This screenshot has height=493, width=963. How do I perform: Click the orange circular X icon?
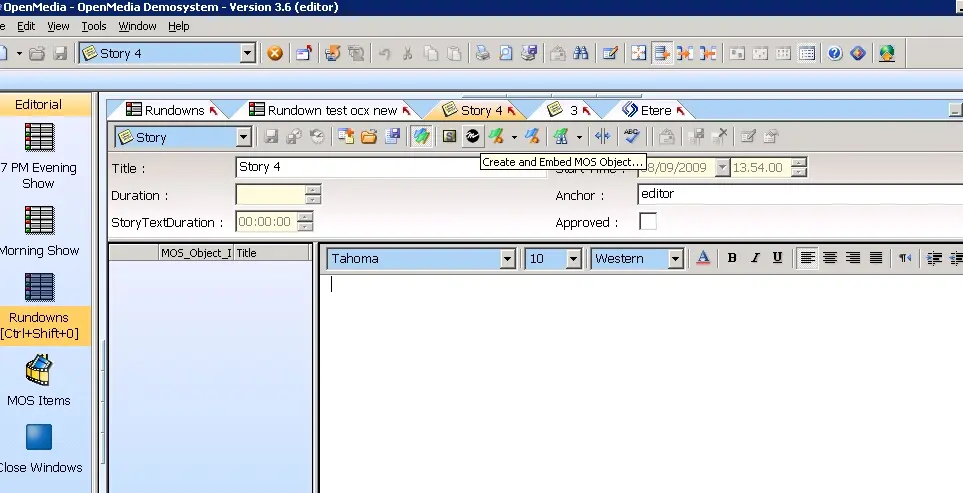pos(275,53)
